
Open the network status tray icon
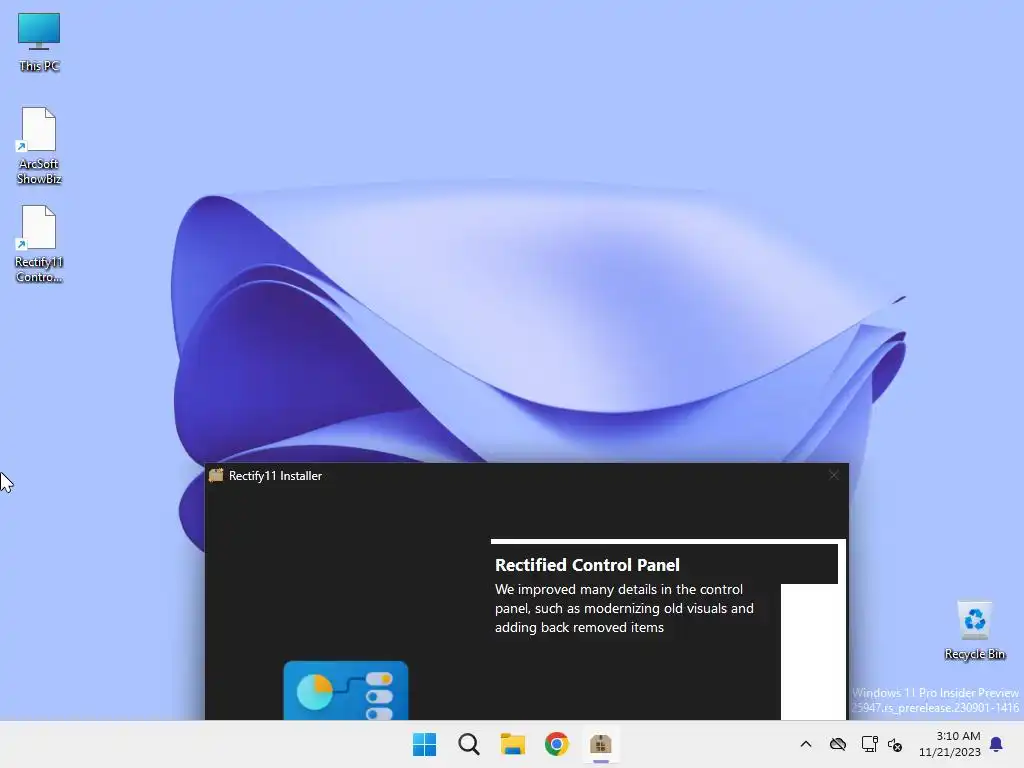tap(869, 744)
